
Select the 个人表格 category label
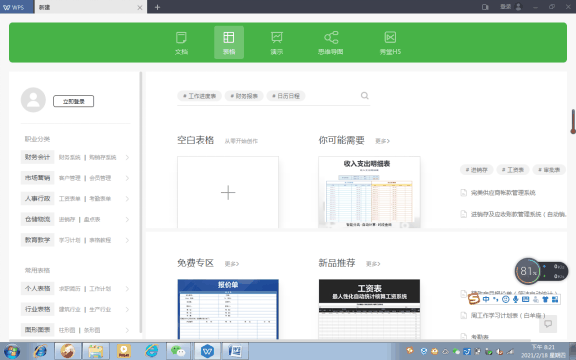point(37,288)
